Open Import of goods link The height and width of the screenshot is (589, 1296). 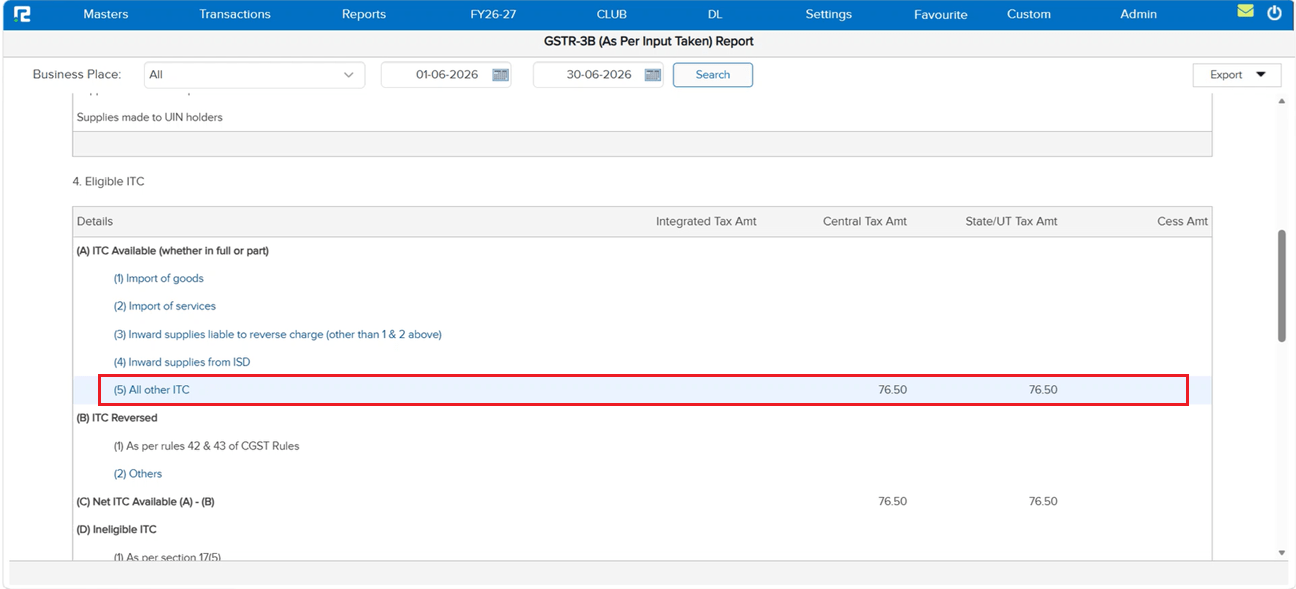pyautogui.click(x=158, y=279)
